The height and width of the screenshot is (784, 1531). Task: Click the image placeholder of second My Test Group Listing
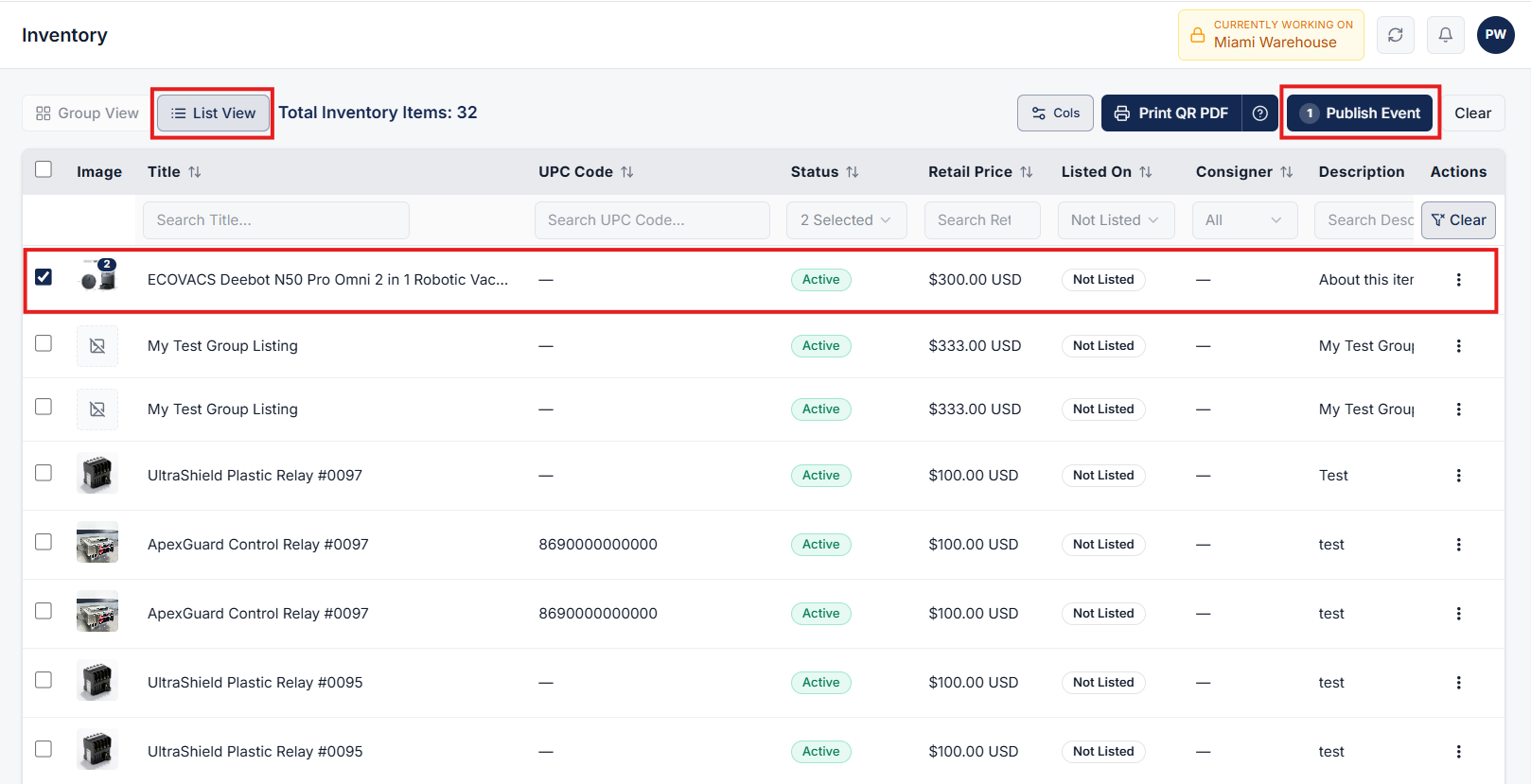[97, 409]
